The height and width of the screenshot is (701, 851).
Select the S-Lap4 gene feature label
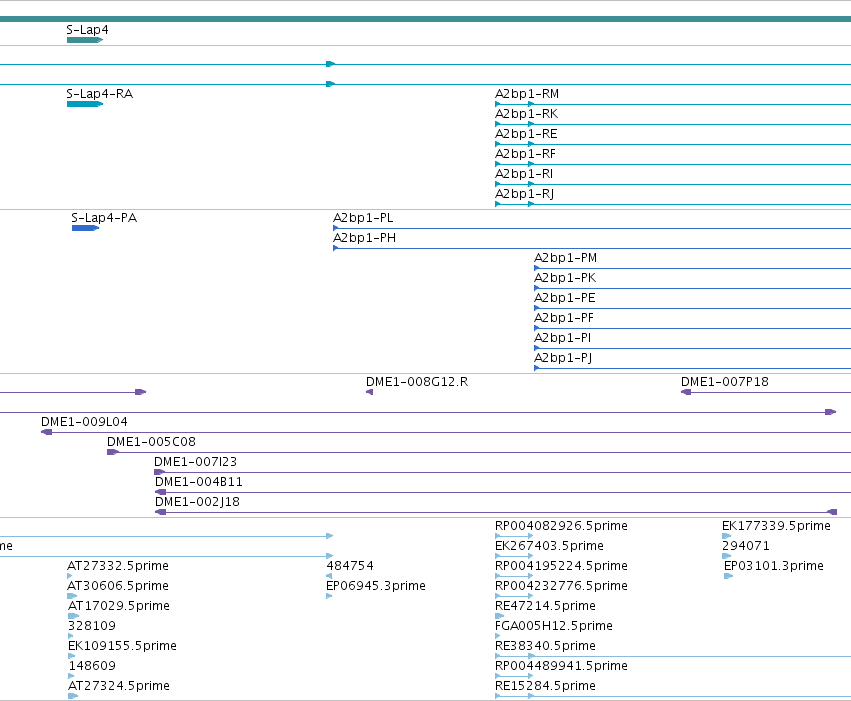87,30
